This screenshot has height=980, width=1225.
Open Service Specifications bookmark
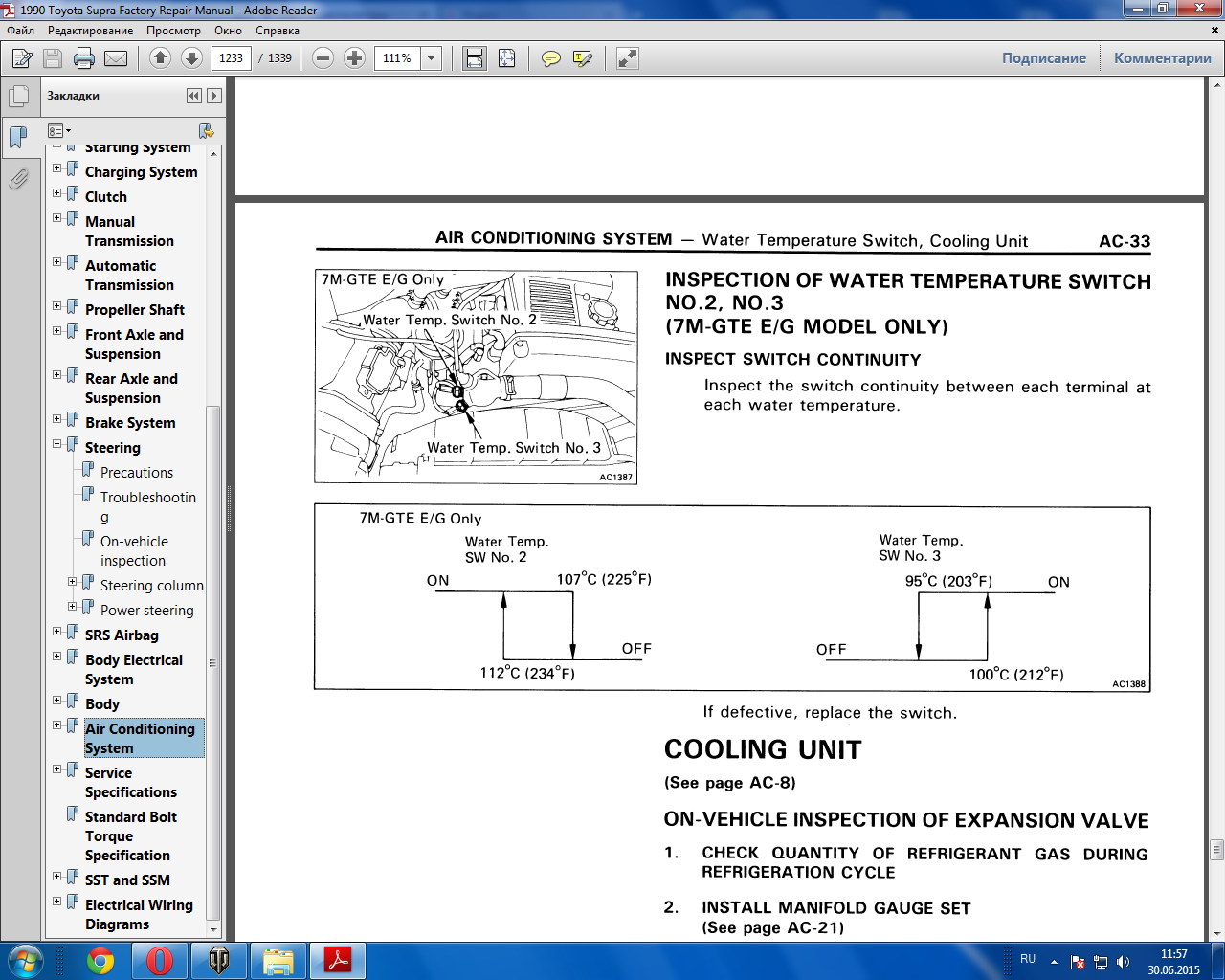(131, 783)
